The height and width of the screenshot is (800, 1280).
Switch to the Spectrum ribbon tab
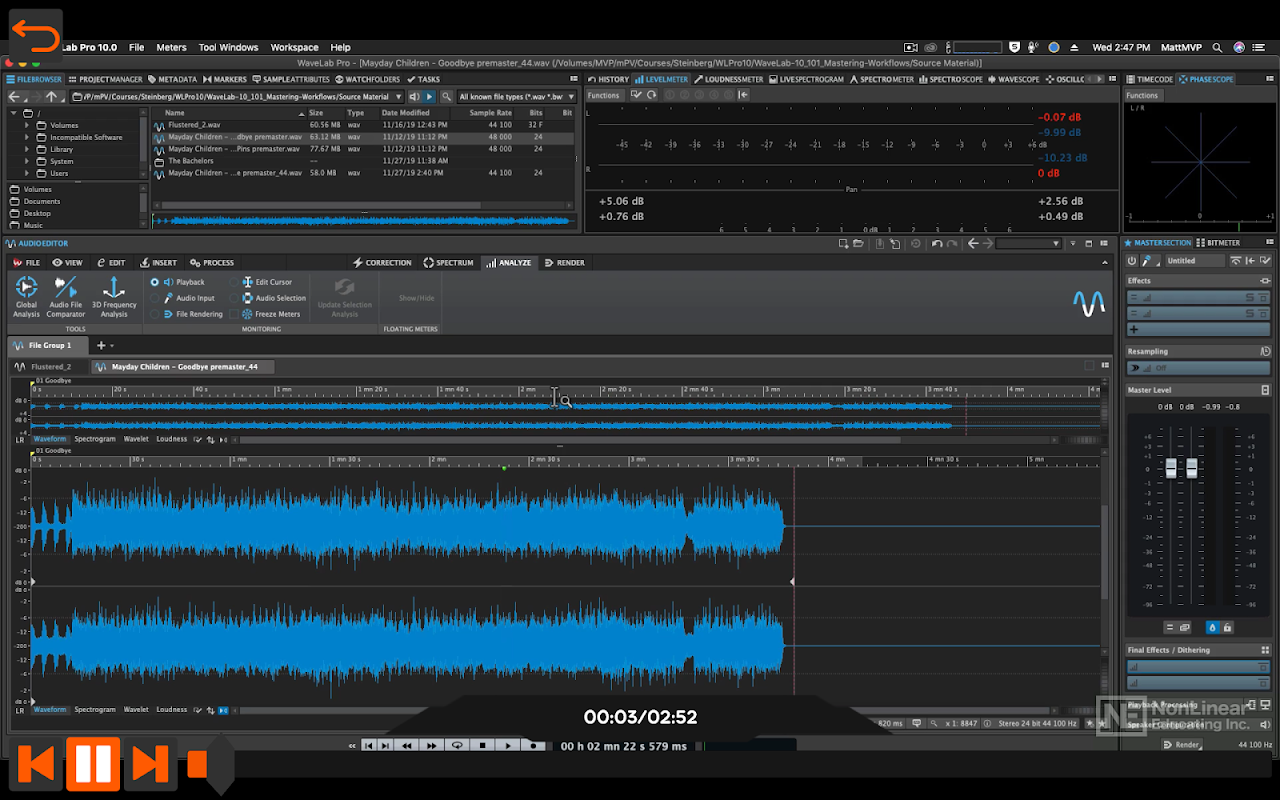(x=447, y=263)
